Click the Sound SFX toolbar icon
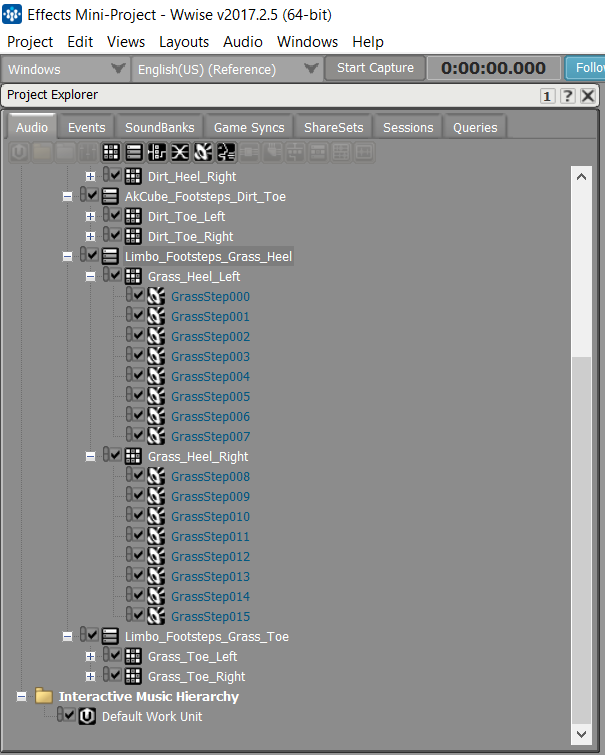 point(203,153)
